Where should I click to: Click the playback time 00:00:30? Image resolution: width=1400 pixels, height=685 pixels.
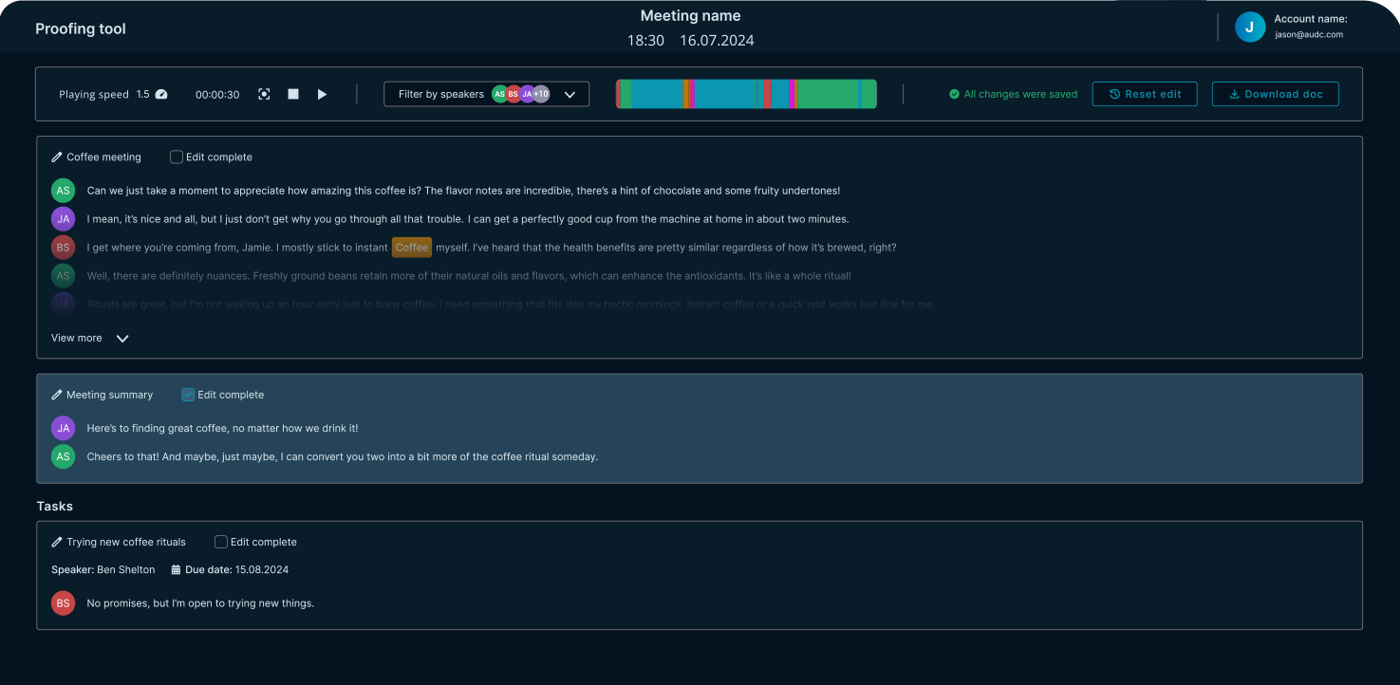click(x=217, y=95)
